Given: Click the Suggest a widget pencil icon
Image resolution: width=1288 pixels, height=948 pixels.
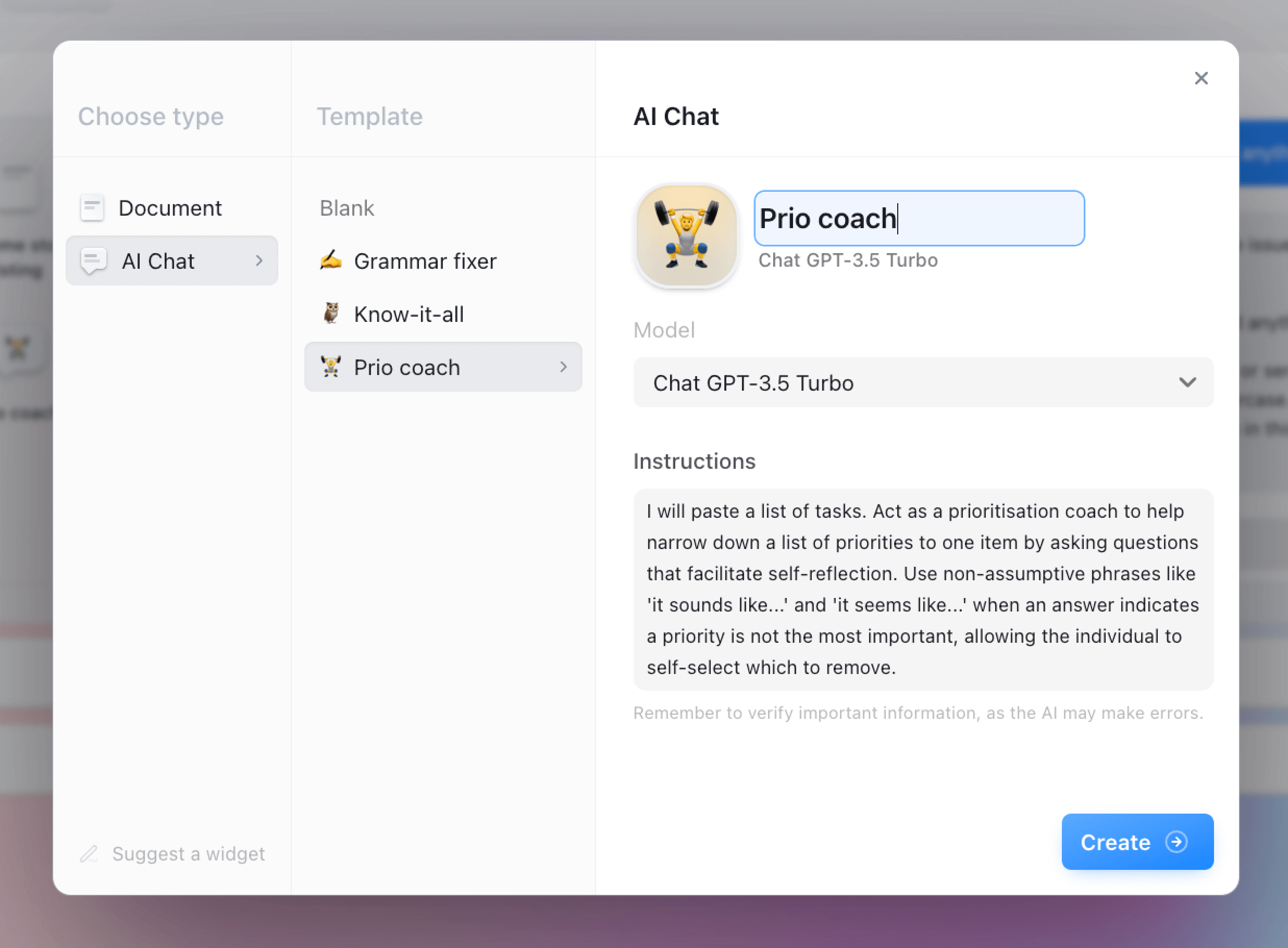Looking at the screenshot, I should (89, 854).
